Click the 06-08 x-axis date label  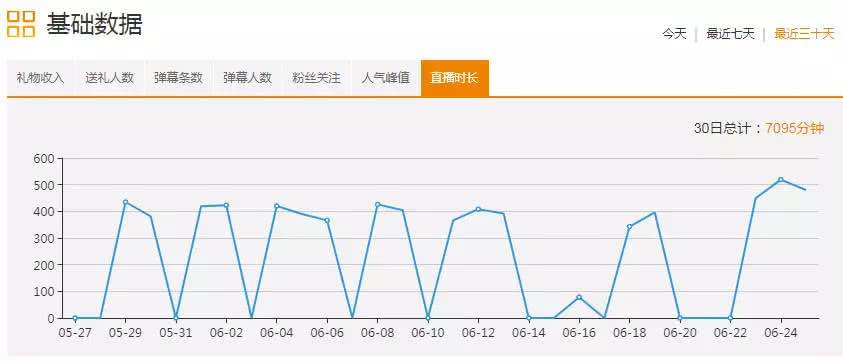tap(377, 333)
